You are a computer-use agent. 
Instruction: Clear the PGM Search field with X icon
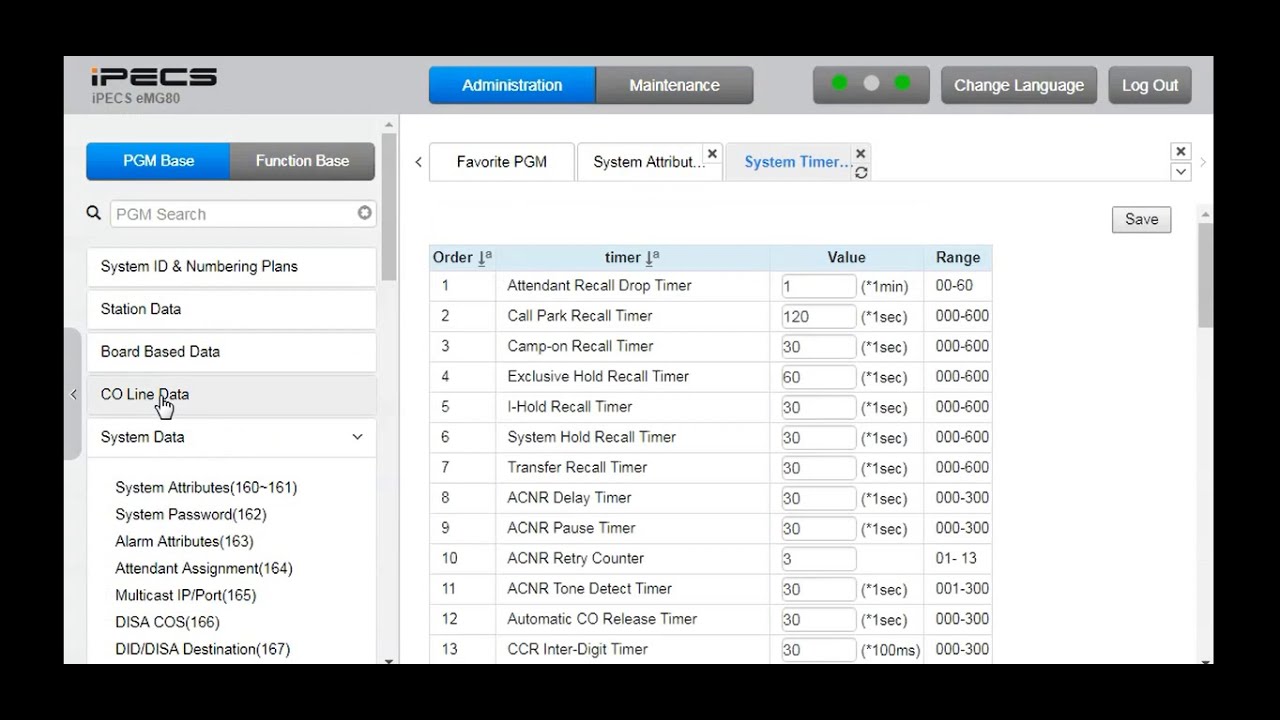pyautogui.click(x=365, y=213)
